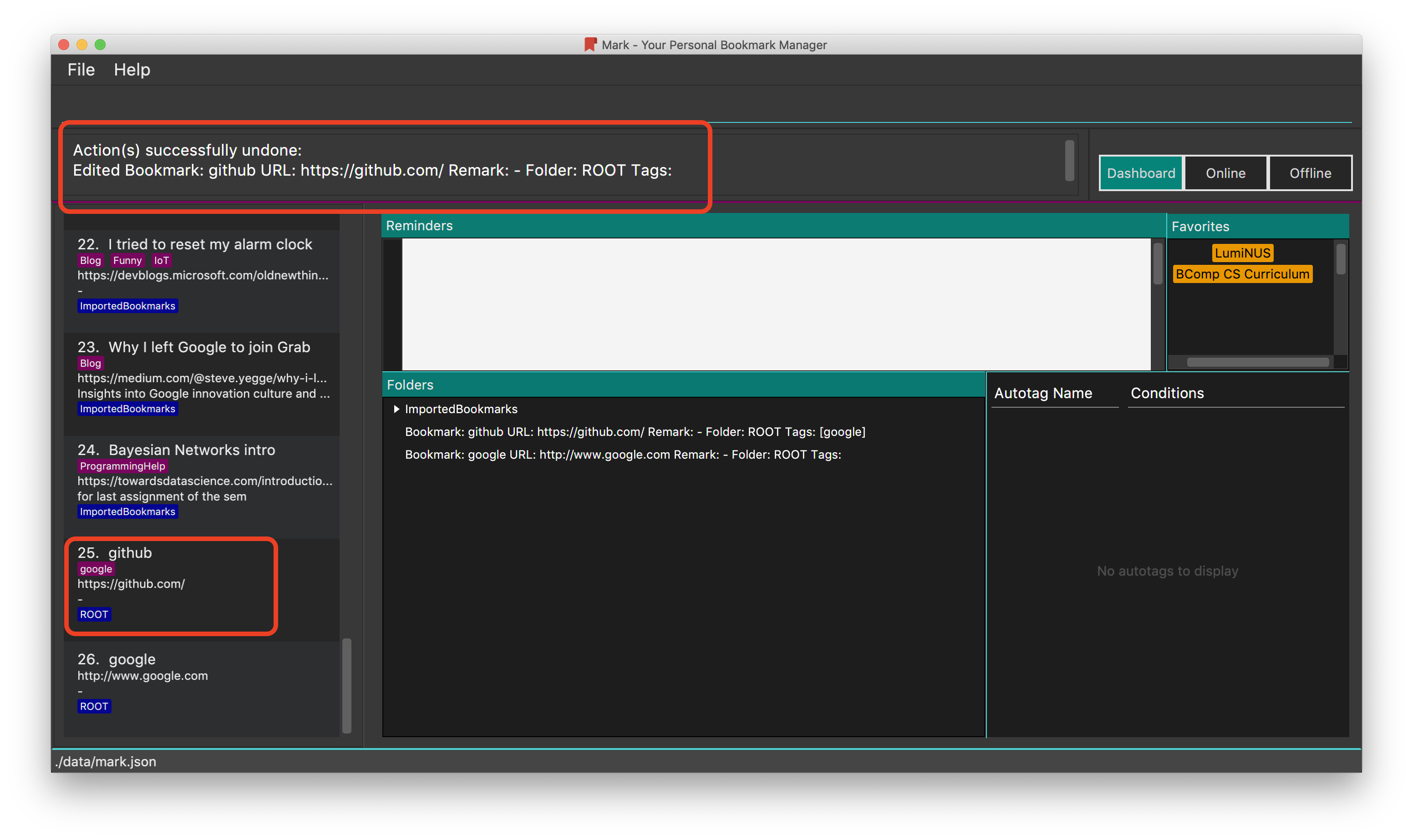This screenshot has width=1413, height=840.
Task: Click the medium.com URL of bookmark 23
Action: coord(202,378)
